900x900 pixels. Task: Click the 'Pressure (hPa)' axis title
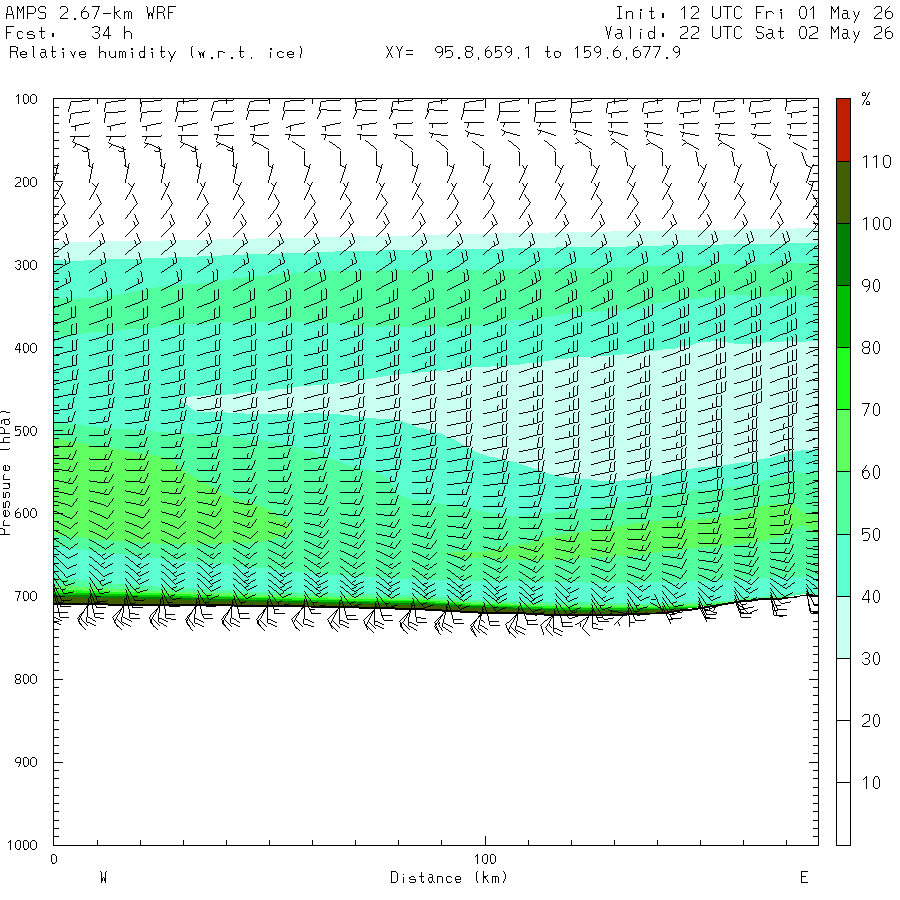coord(6,472)
